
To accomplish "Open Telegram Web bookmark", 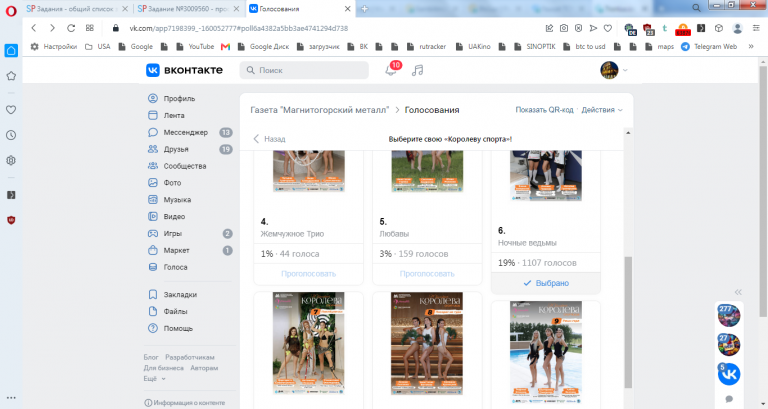I will point(709,47).
